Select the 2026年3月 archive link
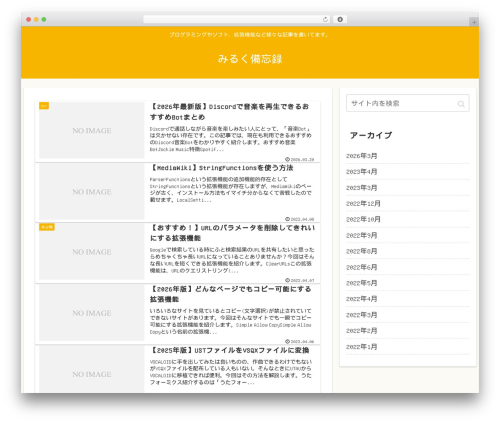 [362, 156]
